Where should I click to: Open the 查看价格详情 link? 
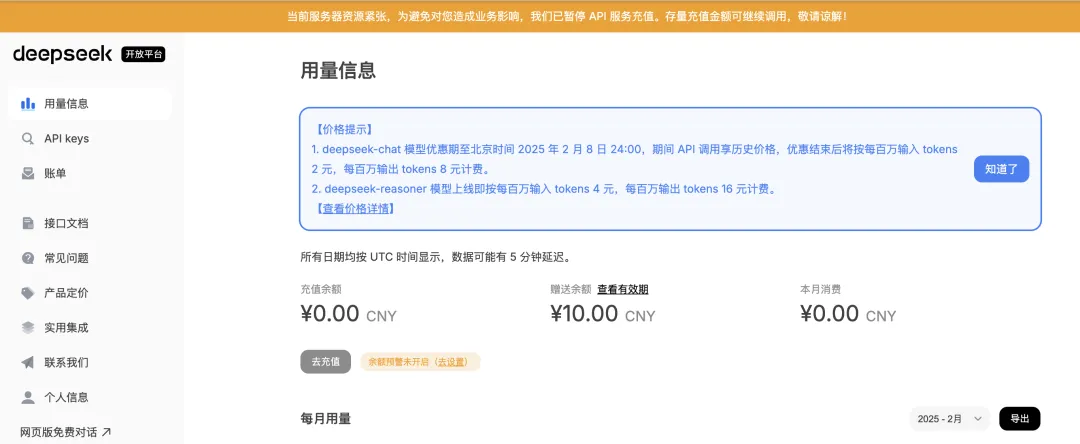pyautogui.click(x=354, y=209)
